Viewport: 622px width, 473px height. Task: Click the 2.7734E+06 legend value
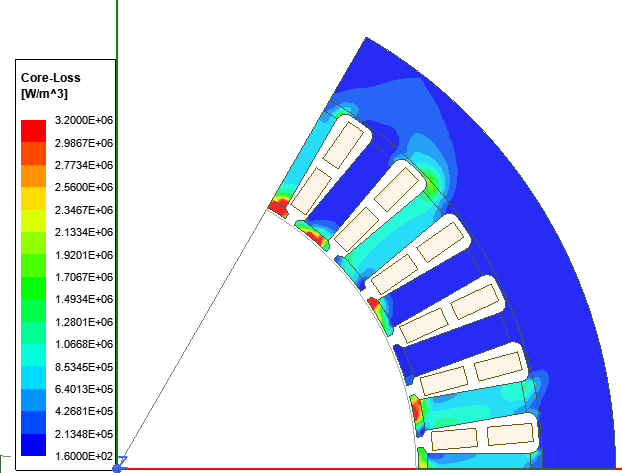84,165
